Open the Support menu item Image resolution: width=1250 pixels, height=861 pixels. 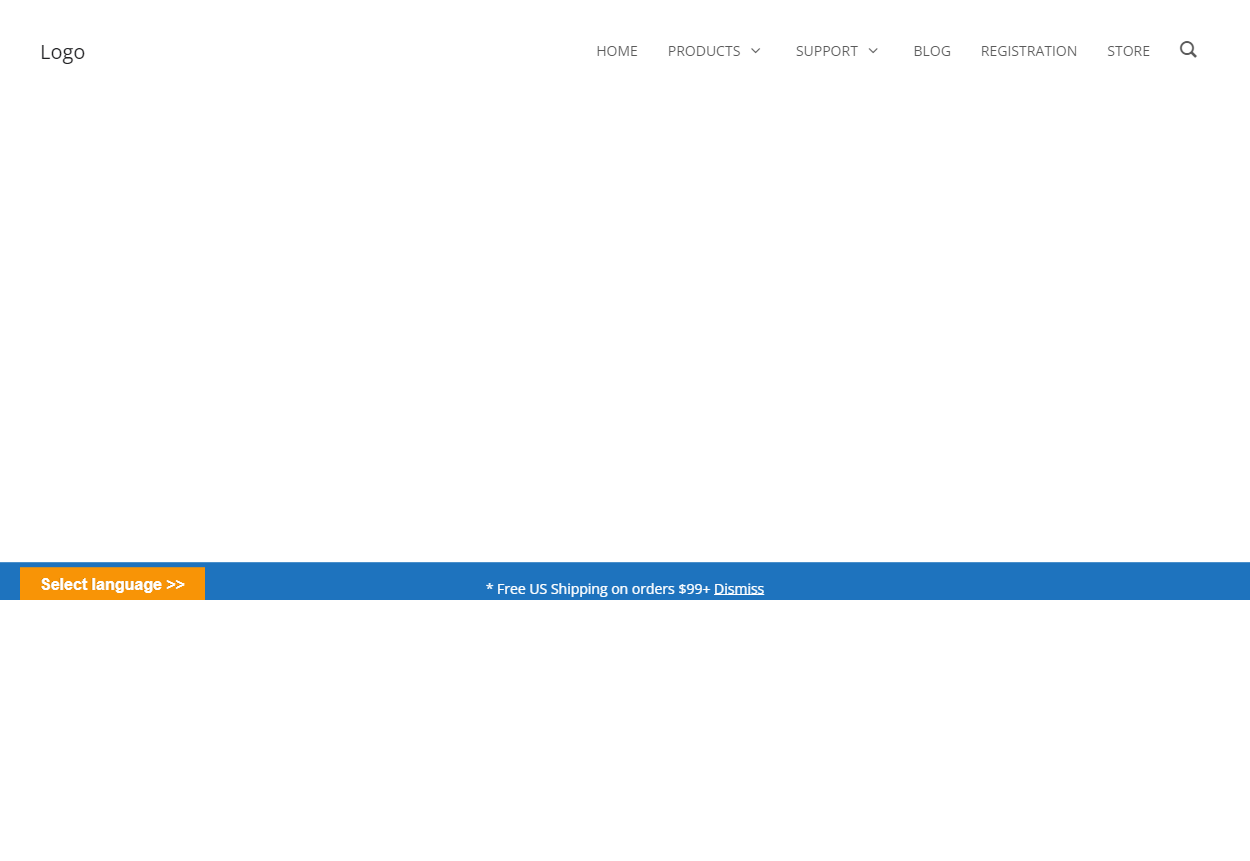[x=827, y=51]
